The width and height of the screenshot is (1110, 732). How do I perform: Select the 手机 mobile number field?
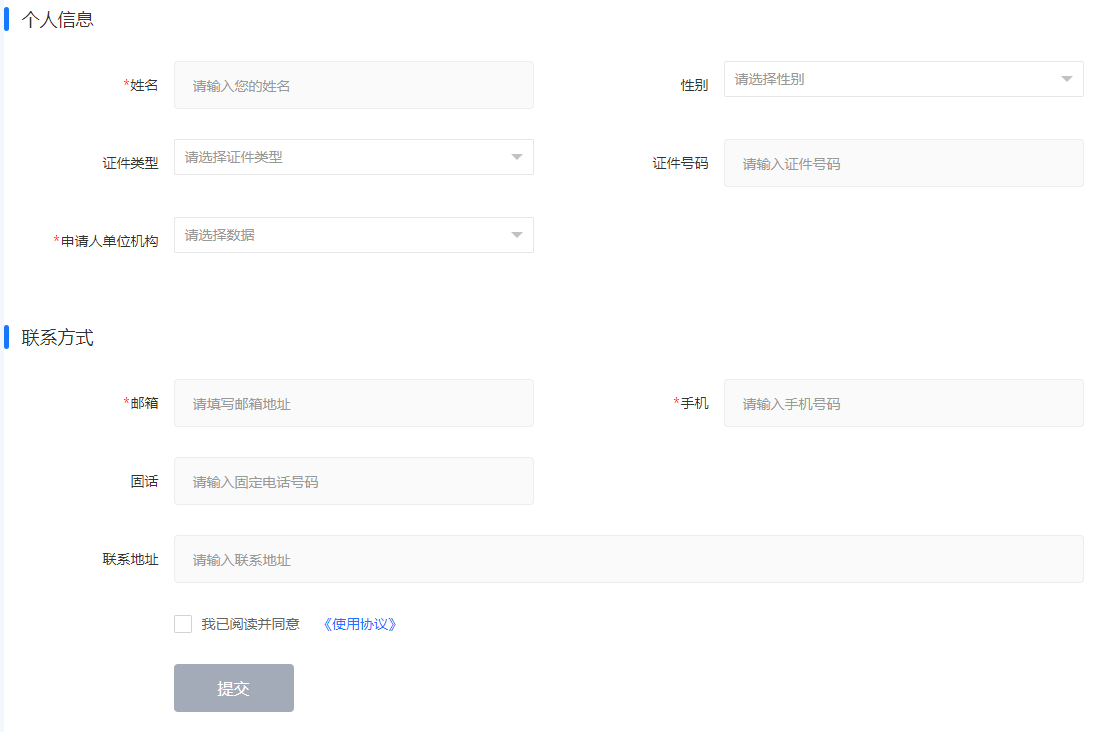(x=903, y=403)
